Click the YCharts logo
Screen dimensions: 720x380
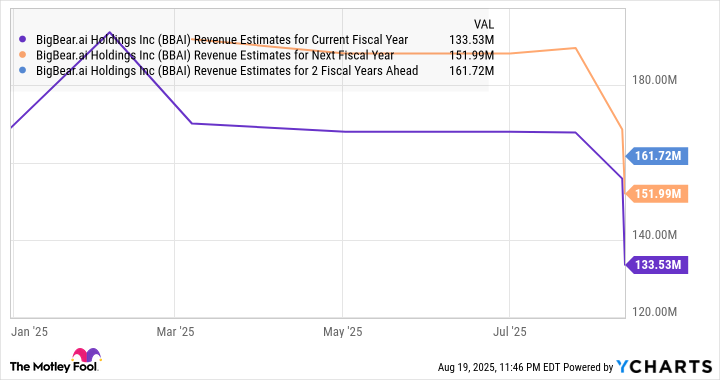pyautogui.click(x=664, y=367)
